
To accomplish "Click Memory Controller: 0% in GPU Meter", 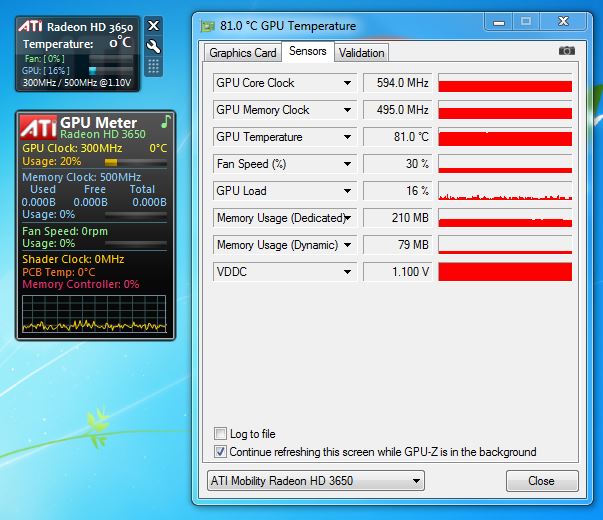I will pyautogui.click(x=81, y=284).
